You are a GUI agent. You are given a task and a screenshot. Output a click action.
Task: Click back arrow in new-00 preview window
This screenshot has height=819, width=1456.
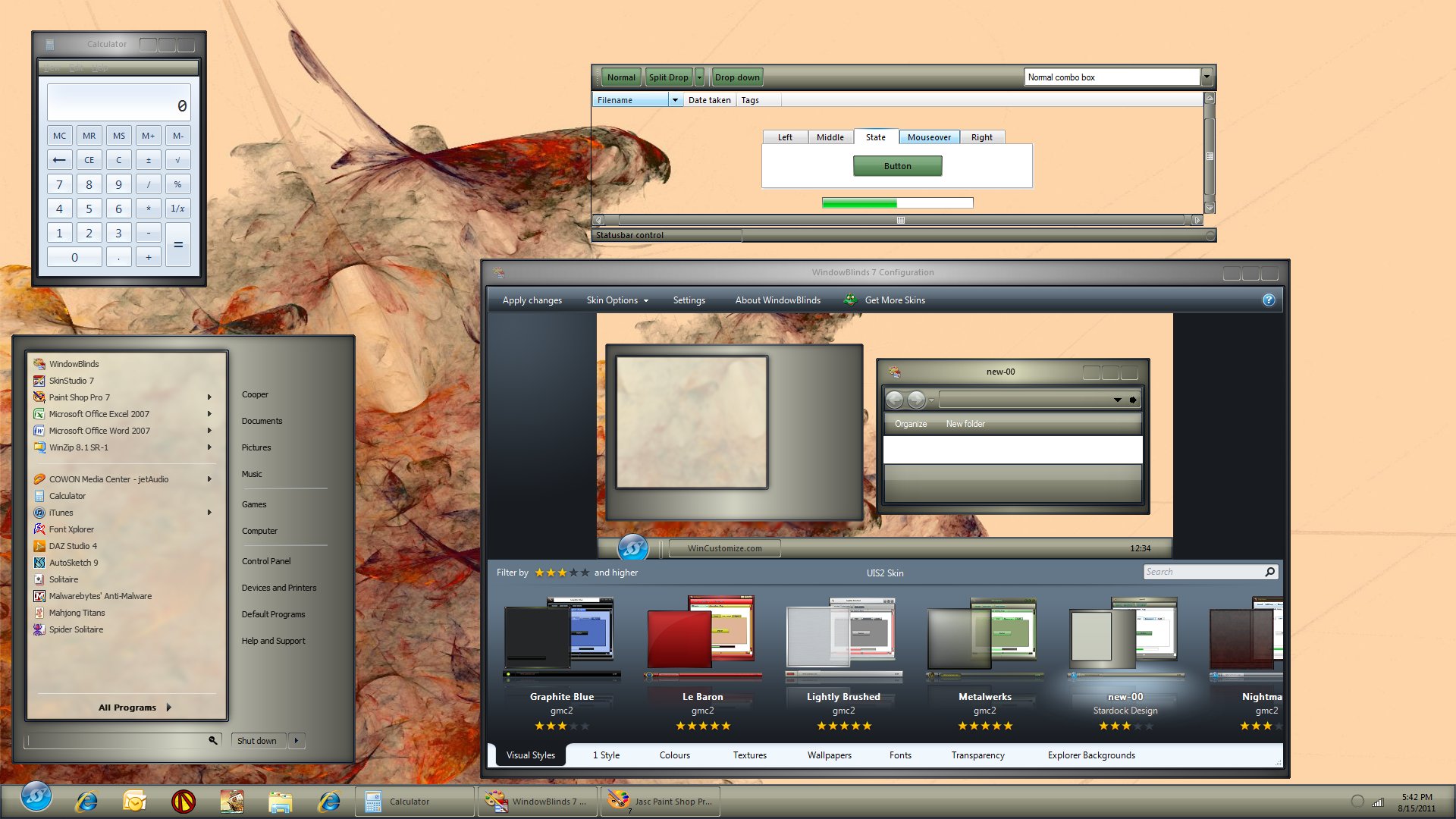pos(895,400)
